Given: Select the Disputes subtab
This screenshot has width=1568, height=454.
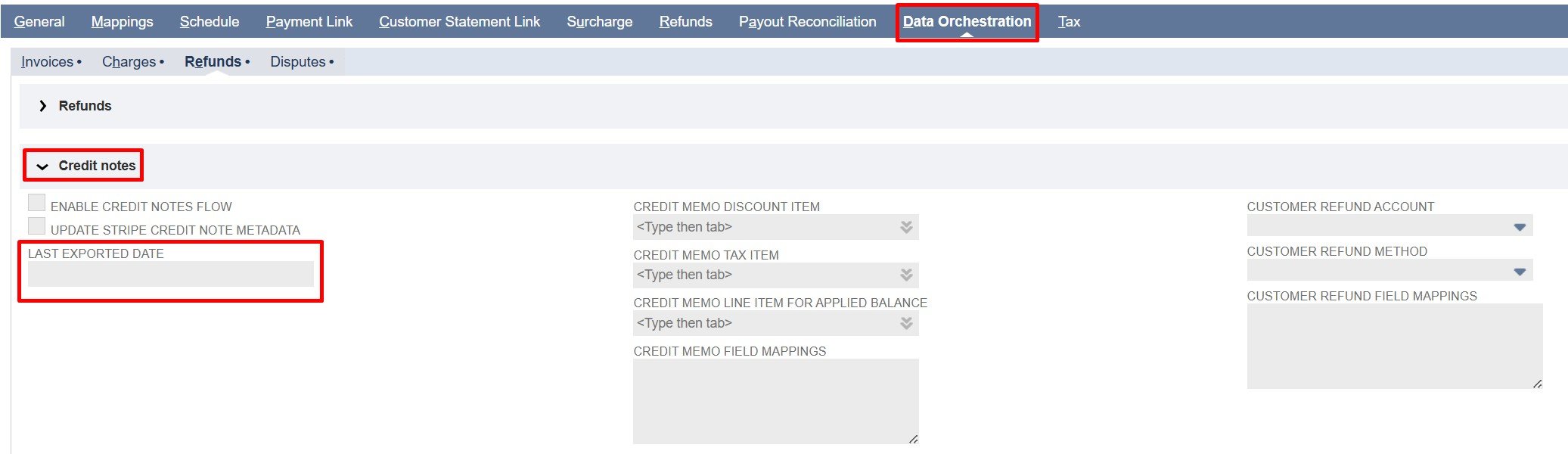Looking at the screenshot, I should click(298, 62).
